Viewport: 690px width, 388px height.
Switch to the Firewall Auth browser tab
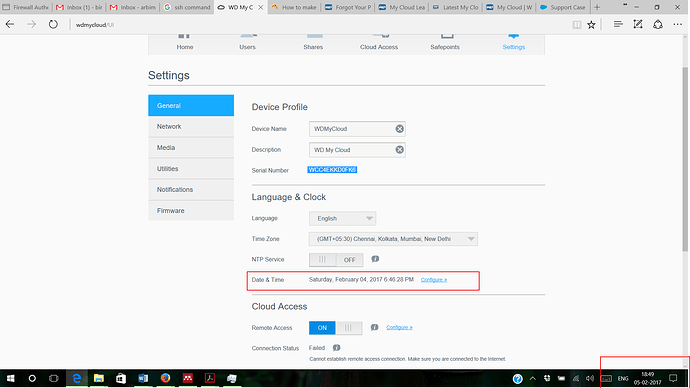click(26, 7)
